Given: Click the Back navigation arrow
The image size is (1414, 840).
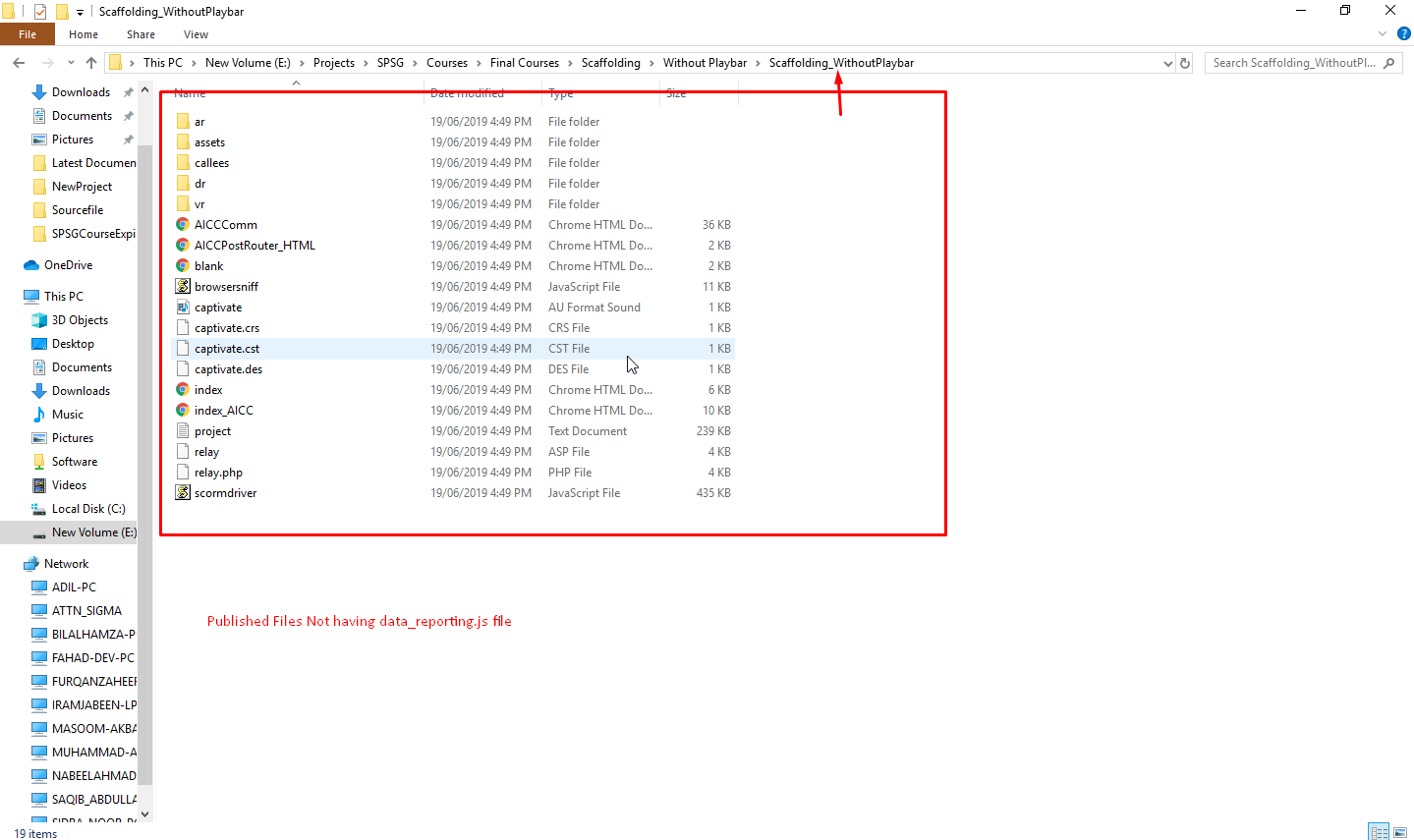Looking at the screenshot, I should pos(19,63).
